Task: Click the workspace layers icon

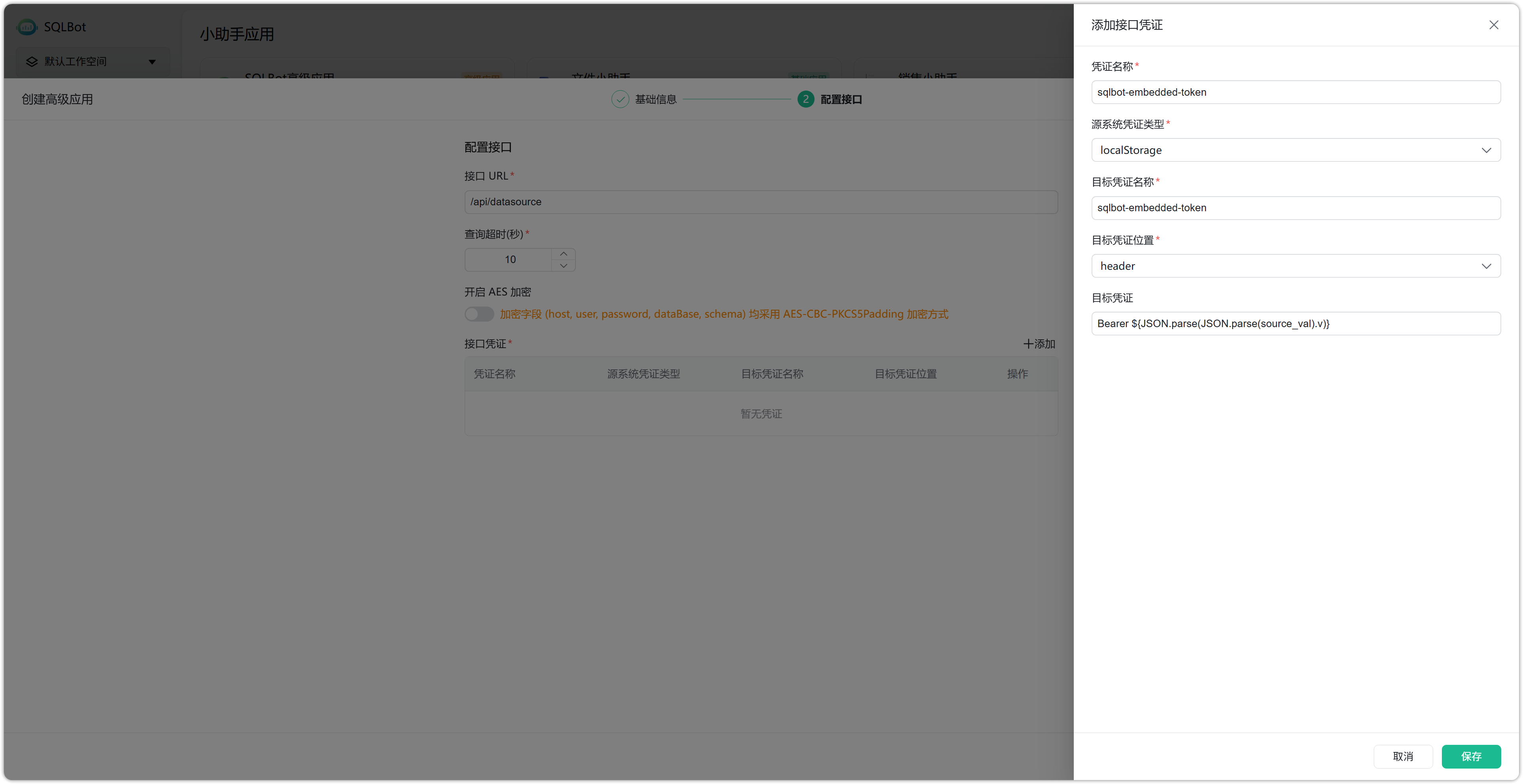Action: 32,61
